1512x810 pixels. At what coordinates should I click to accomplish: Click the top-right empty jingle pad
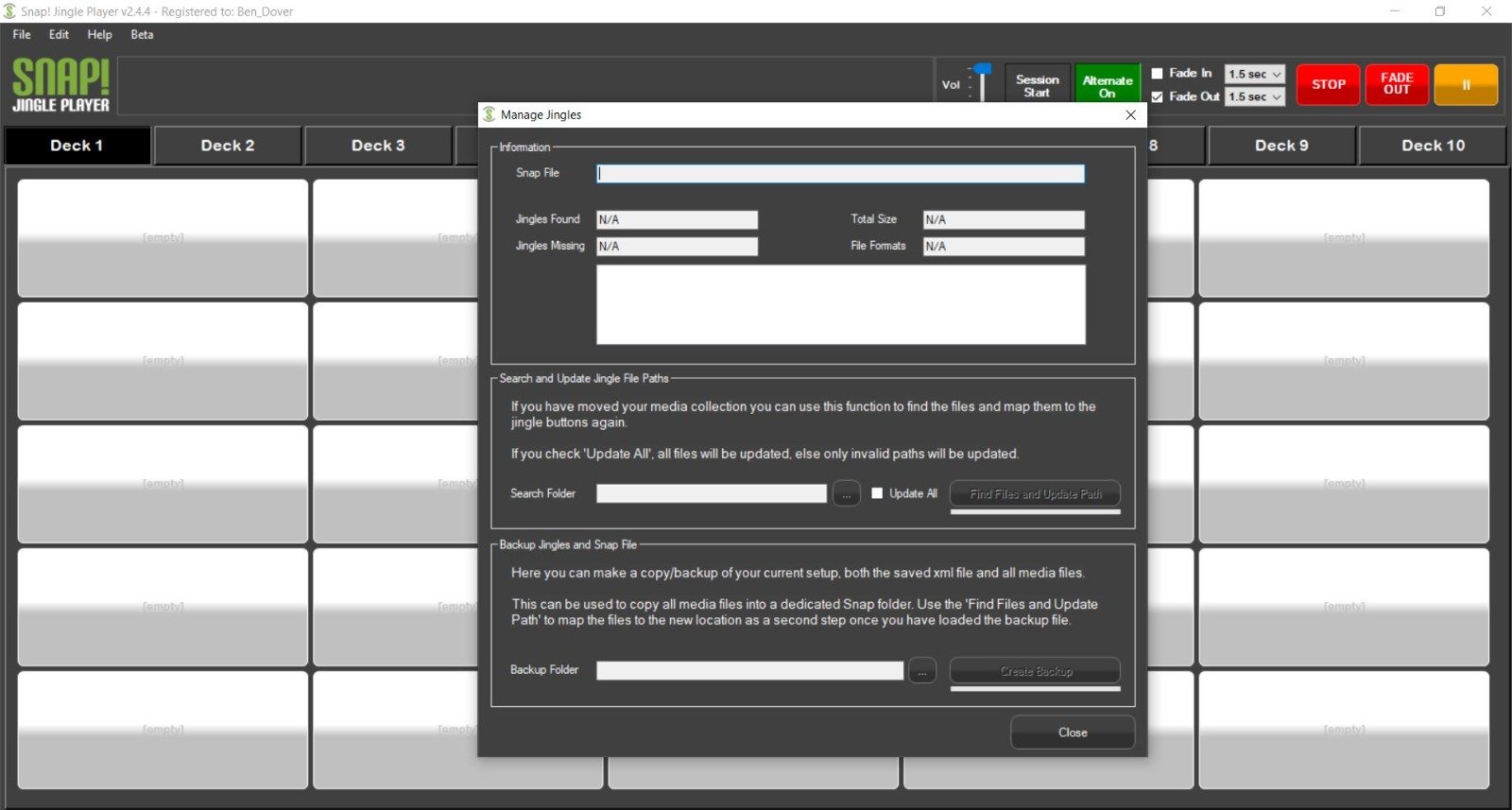point(1344,238)
